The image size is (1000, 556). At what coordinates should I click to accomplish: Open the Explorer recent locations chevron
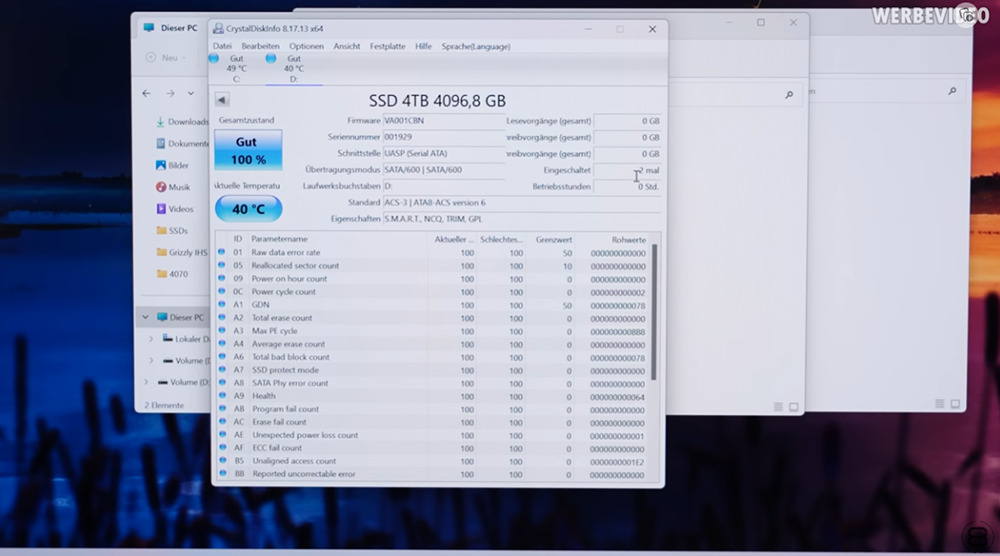click(191, 93)
